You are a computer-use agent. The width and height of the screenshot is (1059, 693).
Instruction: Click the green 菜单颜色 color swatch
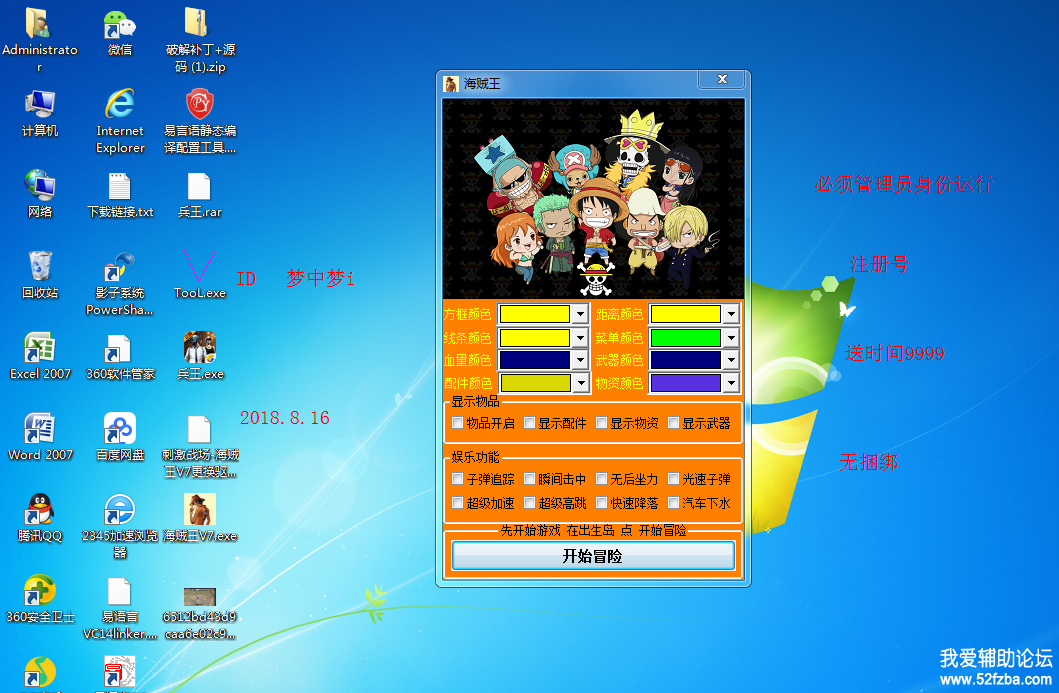(x=686, y=337)
